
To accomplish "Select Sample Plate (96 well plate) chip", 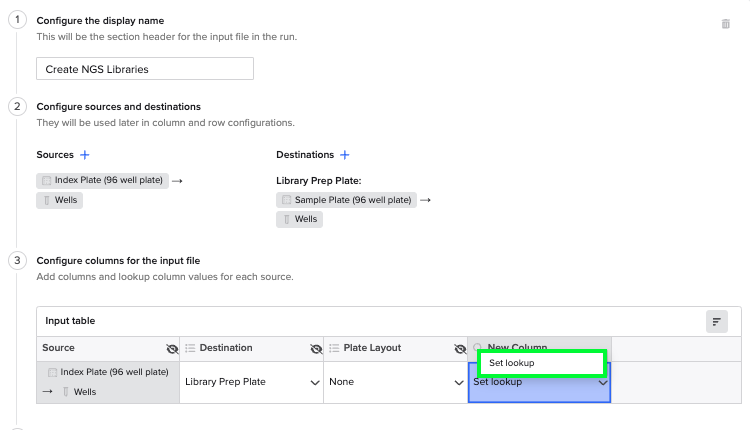I will [346, 200].
